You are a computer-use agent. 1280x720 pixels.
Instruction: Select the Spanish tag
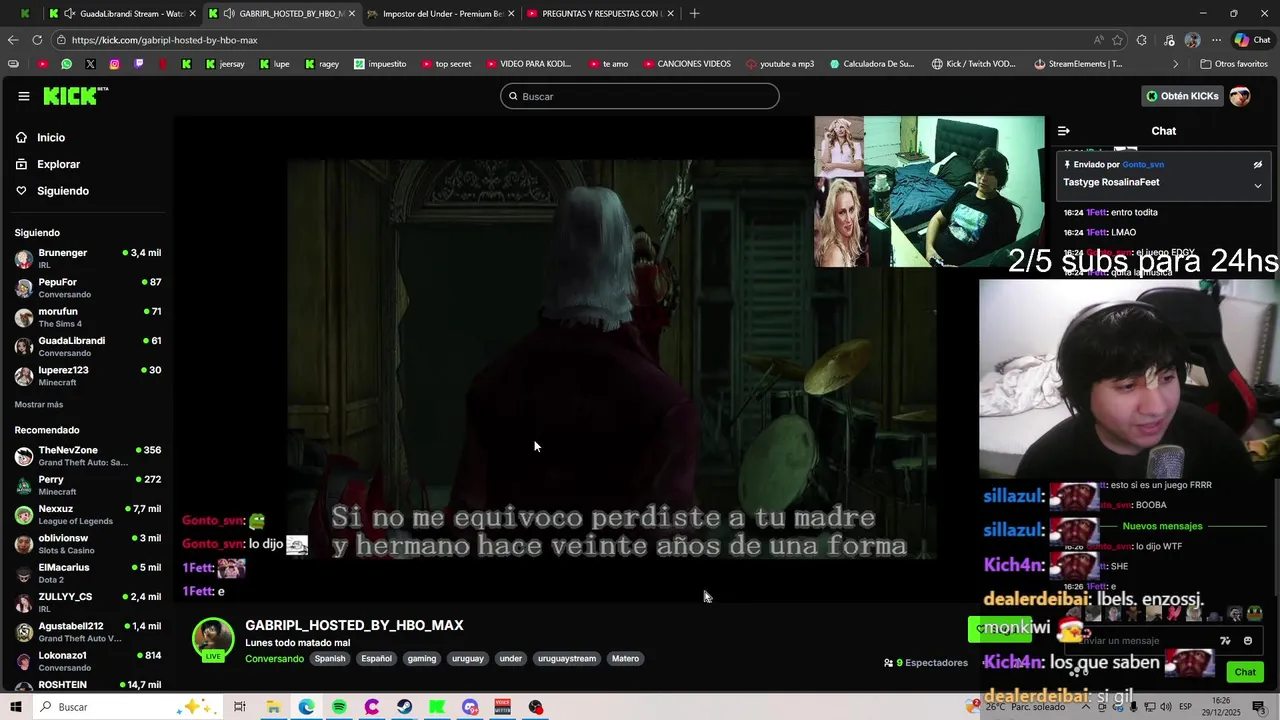[329, 658]
